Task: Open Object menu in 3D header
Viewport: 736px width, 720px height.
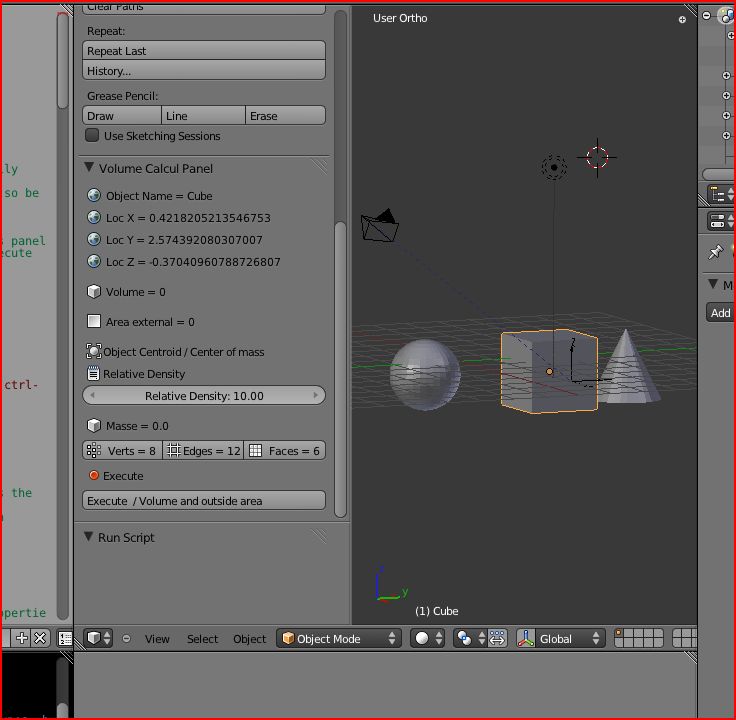Action: (x=249, y=639)
